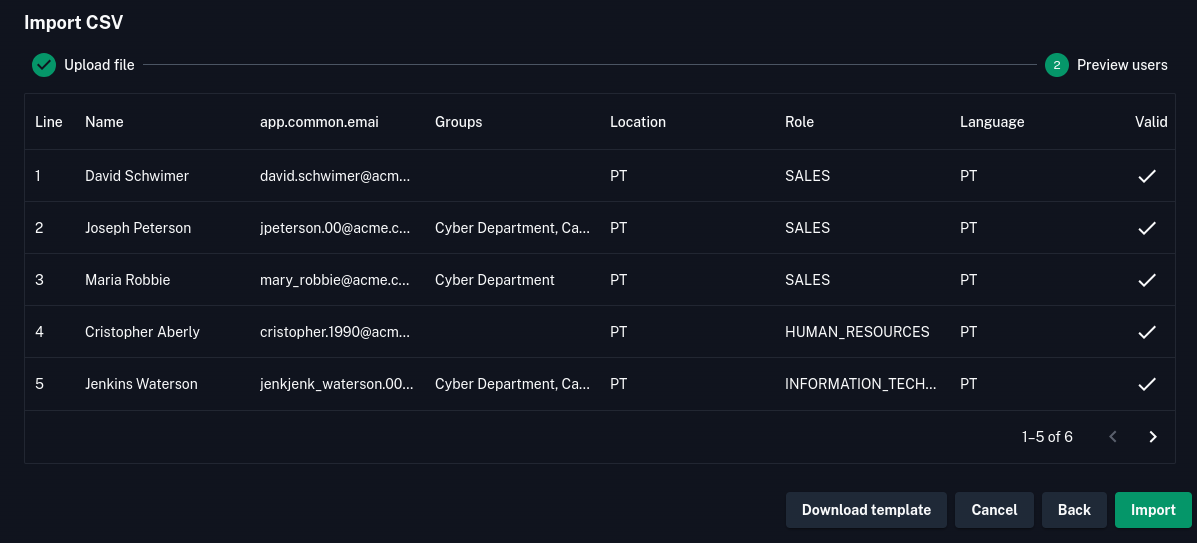Select the Preview users step label

(x=1122, y=65)
